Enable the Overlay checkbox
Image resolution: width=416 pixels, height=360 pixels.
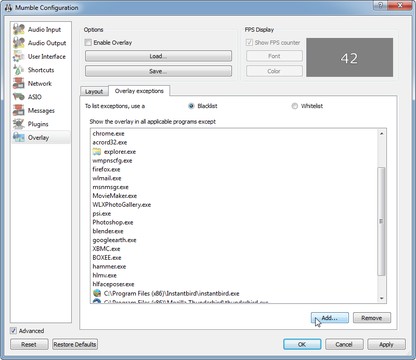[x=88, y=42]
